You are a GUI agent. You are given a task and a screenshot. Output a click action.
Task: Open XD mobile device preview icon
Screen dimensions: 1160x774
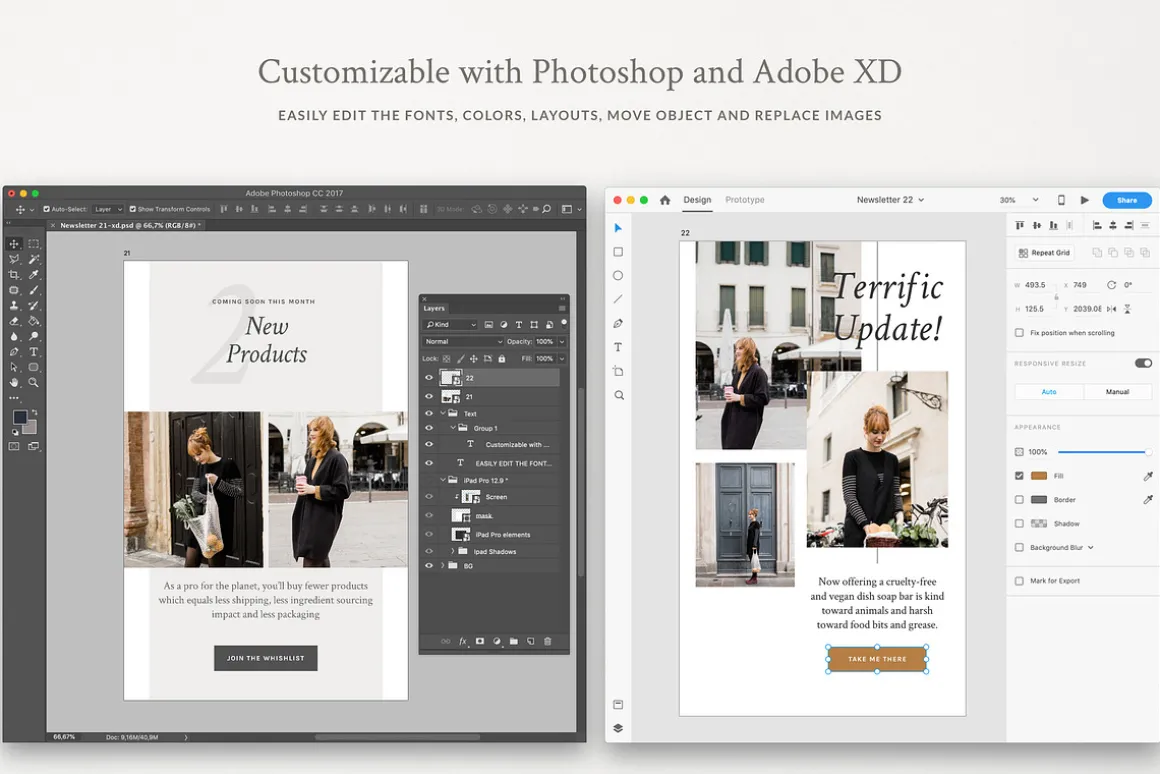click(1061, 200)
